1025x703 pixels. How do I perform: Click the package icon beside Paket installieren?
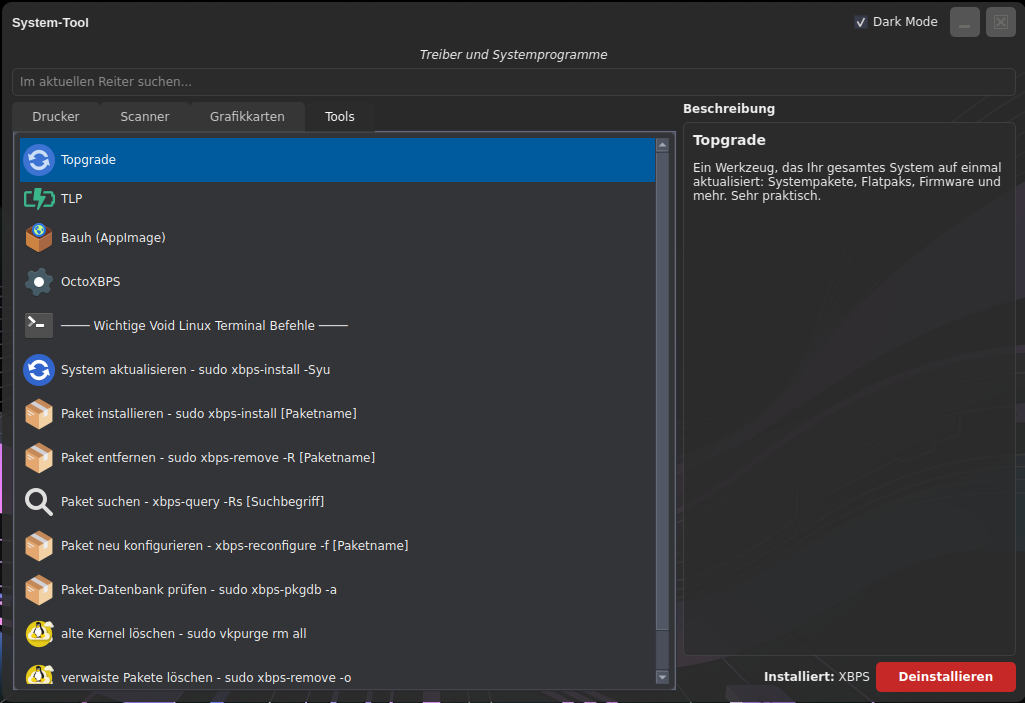(x=39, y=413)
